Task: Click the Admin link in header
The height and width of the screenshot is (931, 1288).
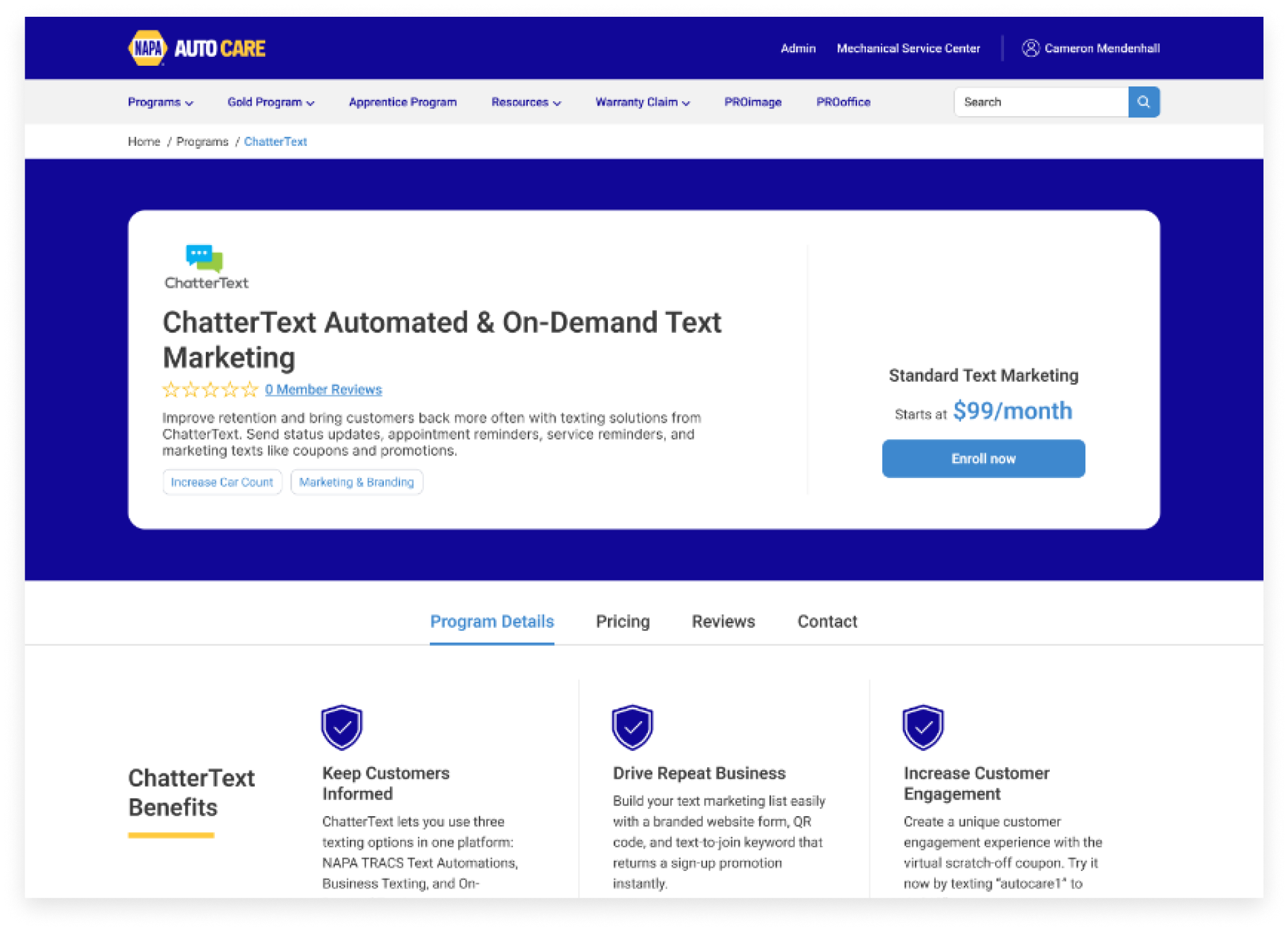Action: click(798, 48)
